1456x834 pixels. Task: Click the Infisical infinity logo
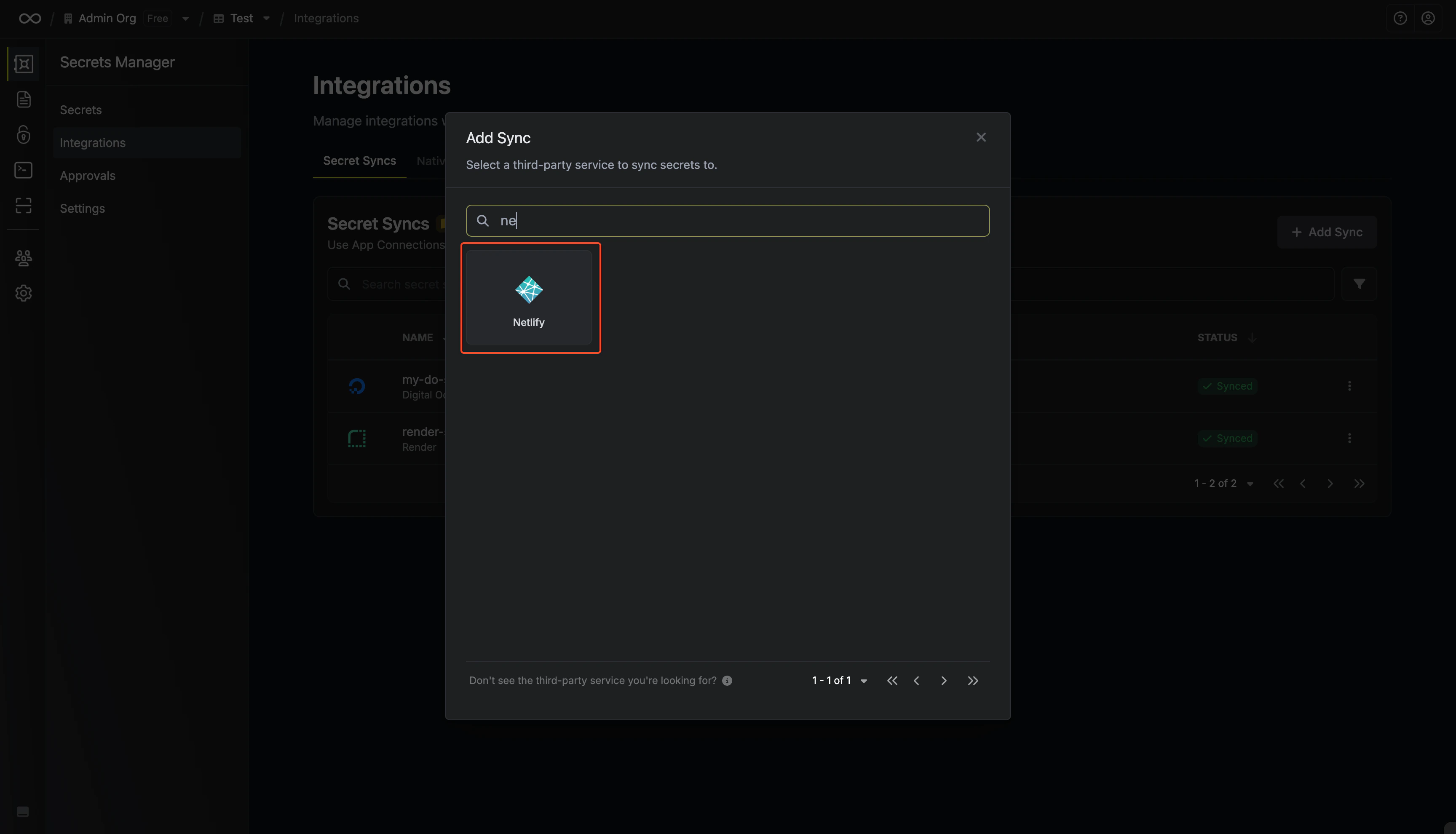click(30, 19)
